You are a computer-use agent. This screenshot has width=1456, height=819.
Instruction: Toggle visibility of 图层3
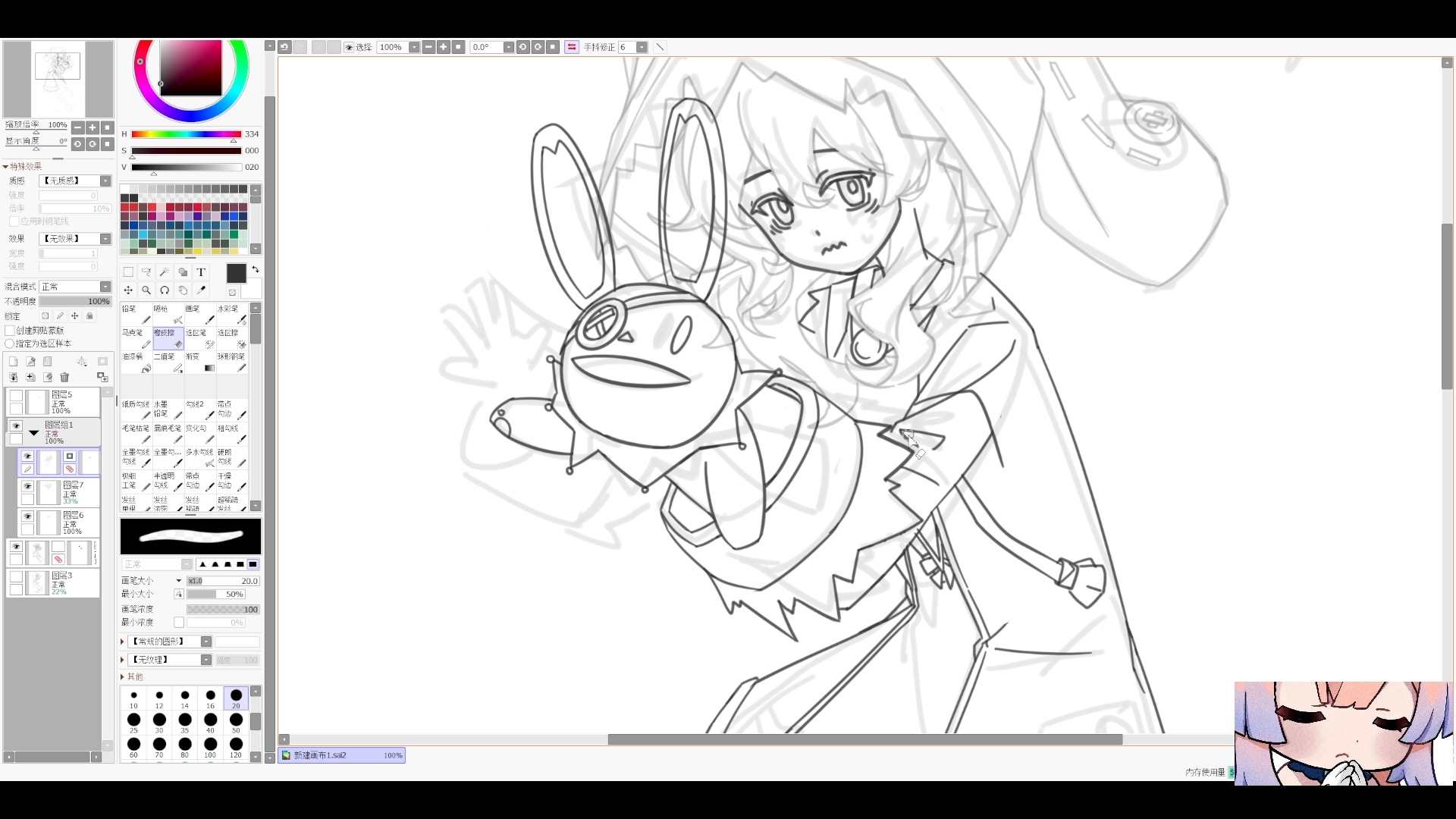(x=16, y=577)
